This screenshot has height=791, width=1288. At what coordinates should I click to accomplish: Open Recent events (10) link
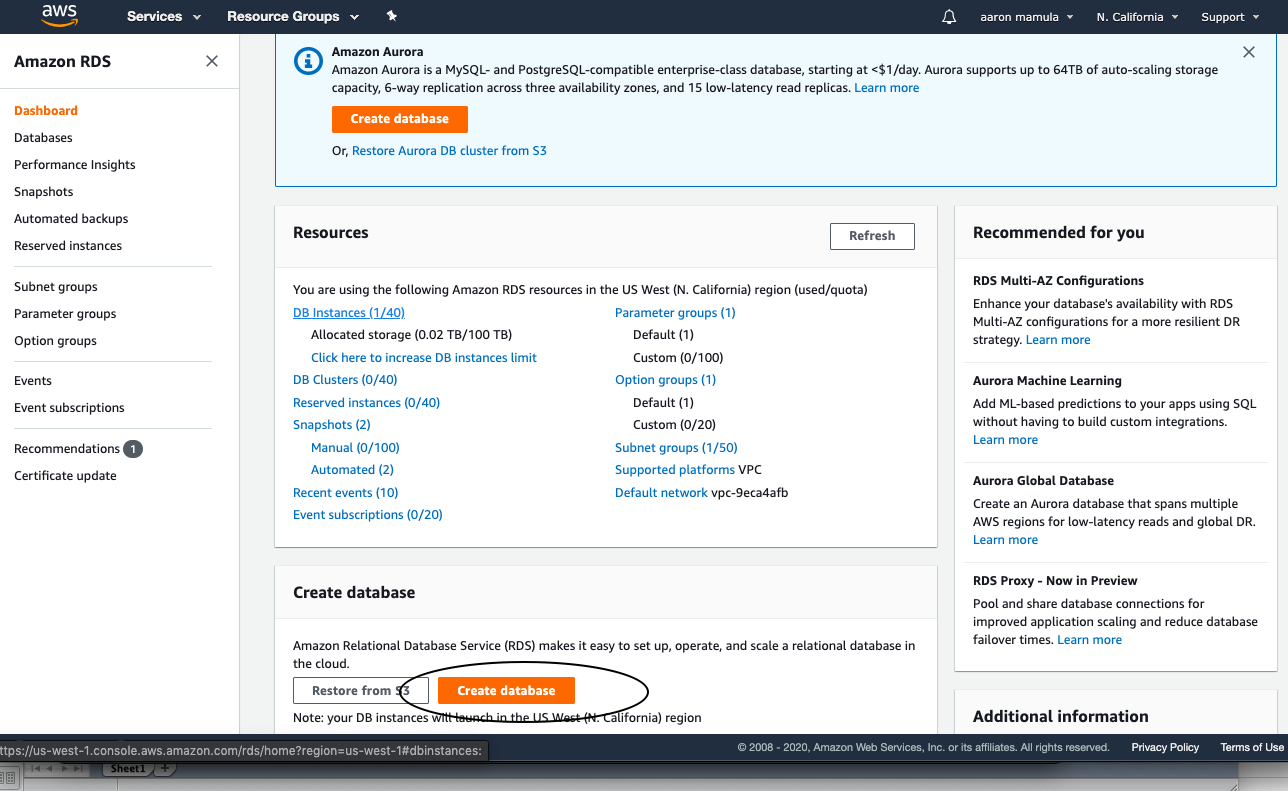pyautogui.click(x=345, y=493)
